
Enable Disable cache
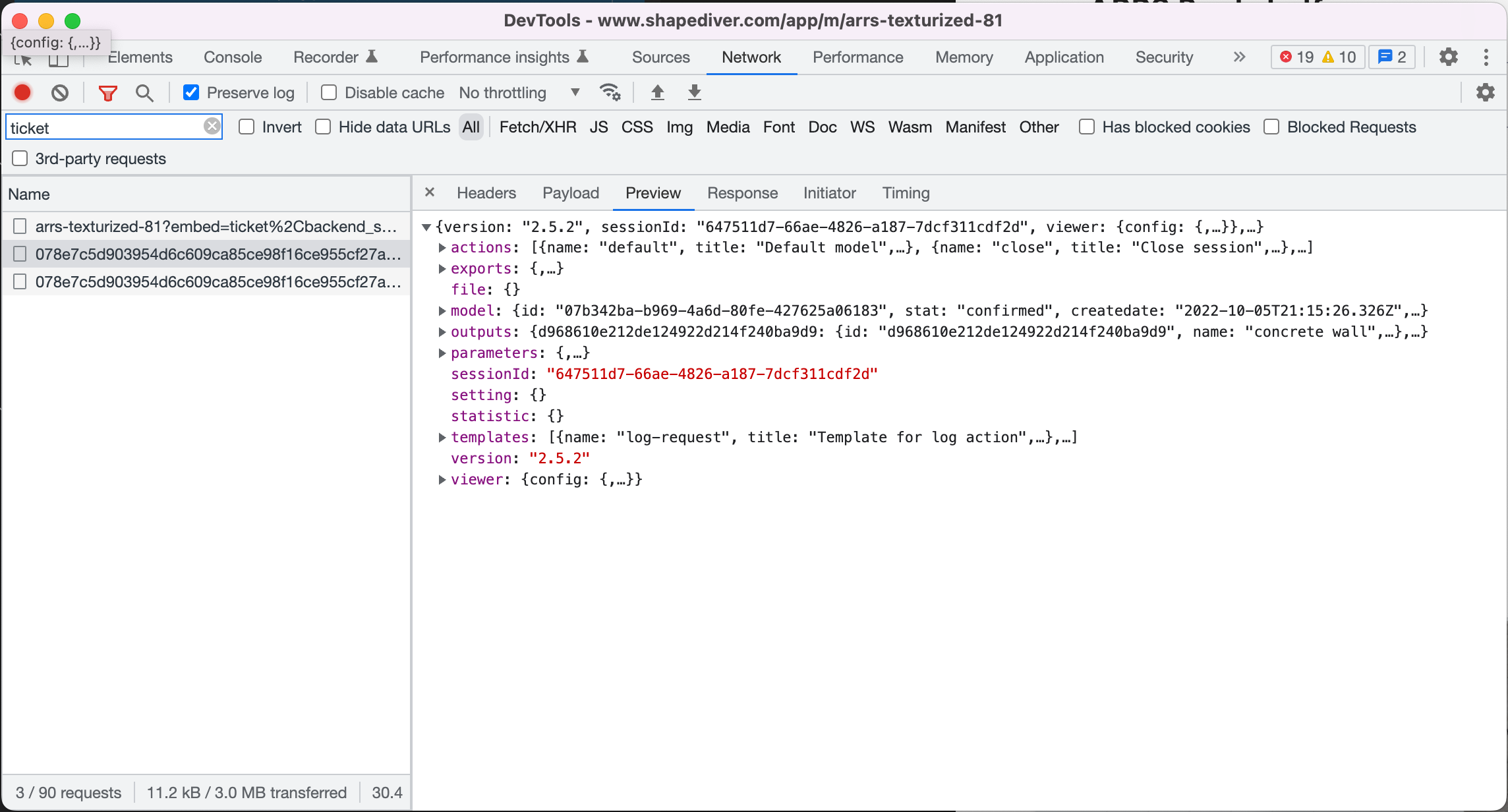pos(328,92)
